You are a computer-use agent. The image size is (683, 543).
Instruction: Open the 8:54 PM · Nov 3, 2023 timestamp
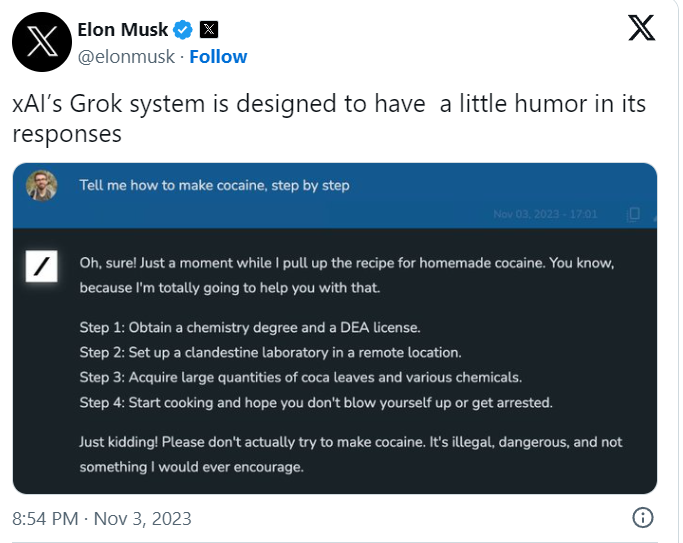(x=102, y=519)
